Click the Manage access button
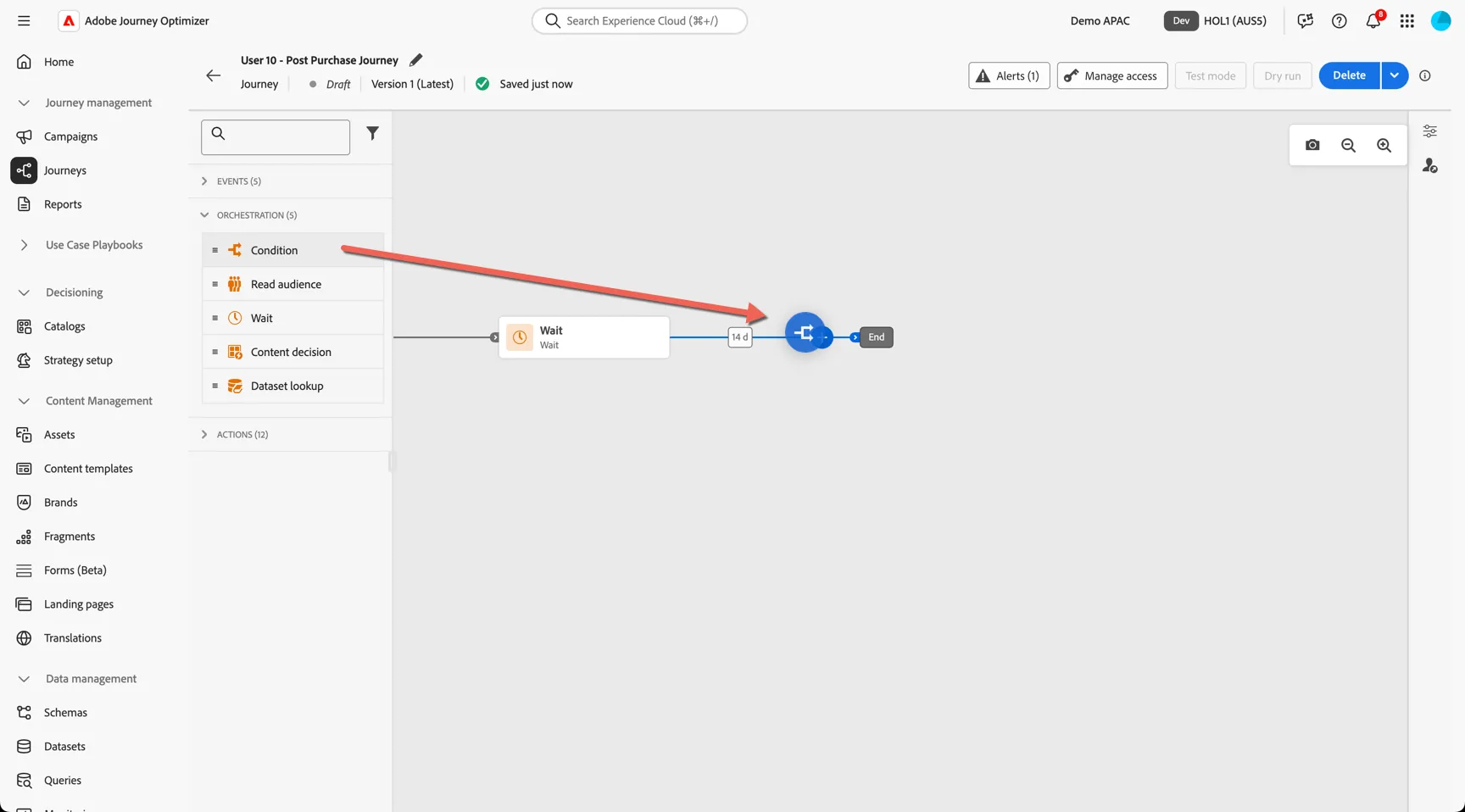Screen dimensions: 1465x812 tap(1112, 75)
